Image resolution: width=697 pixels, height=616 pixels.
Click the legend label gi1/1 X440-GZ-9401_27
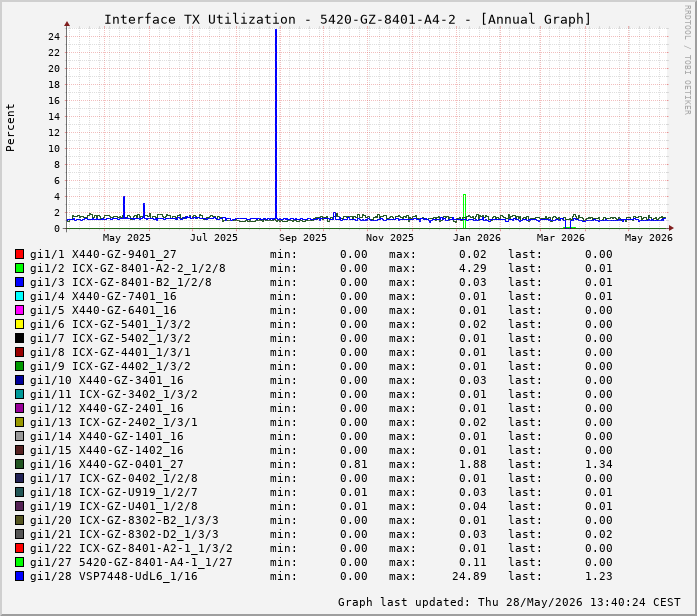[x=103, y=254]
